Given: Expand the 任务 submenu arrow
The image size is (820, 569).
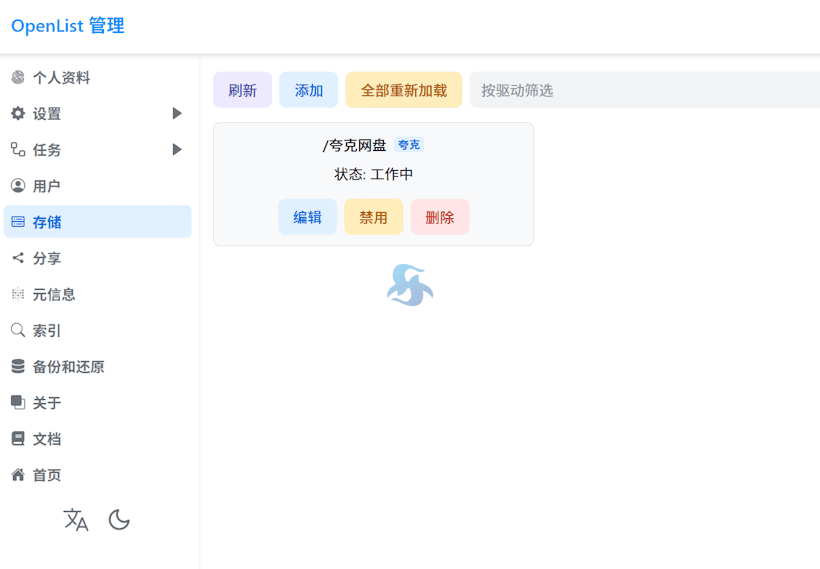Looking at the screenshot, I should (177, 150).
